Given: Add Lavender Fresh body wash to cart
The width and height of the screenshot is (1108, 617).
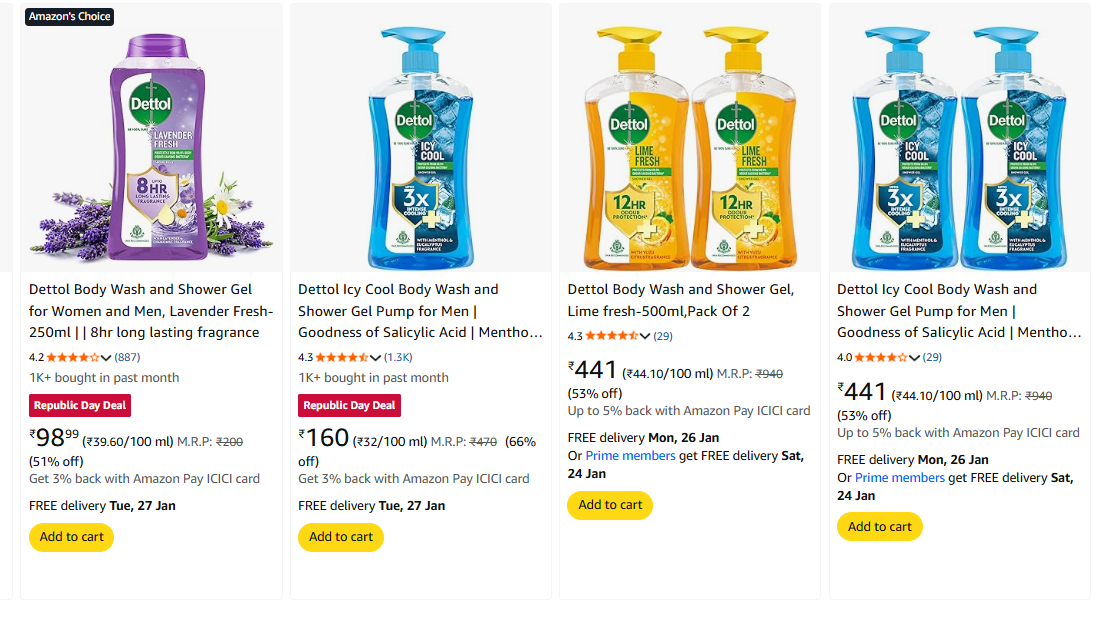Looking at the screenshot, I should [x=71, y=537].
